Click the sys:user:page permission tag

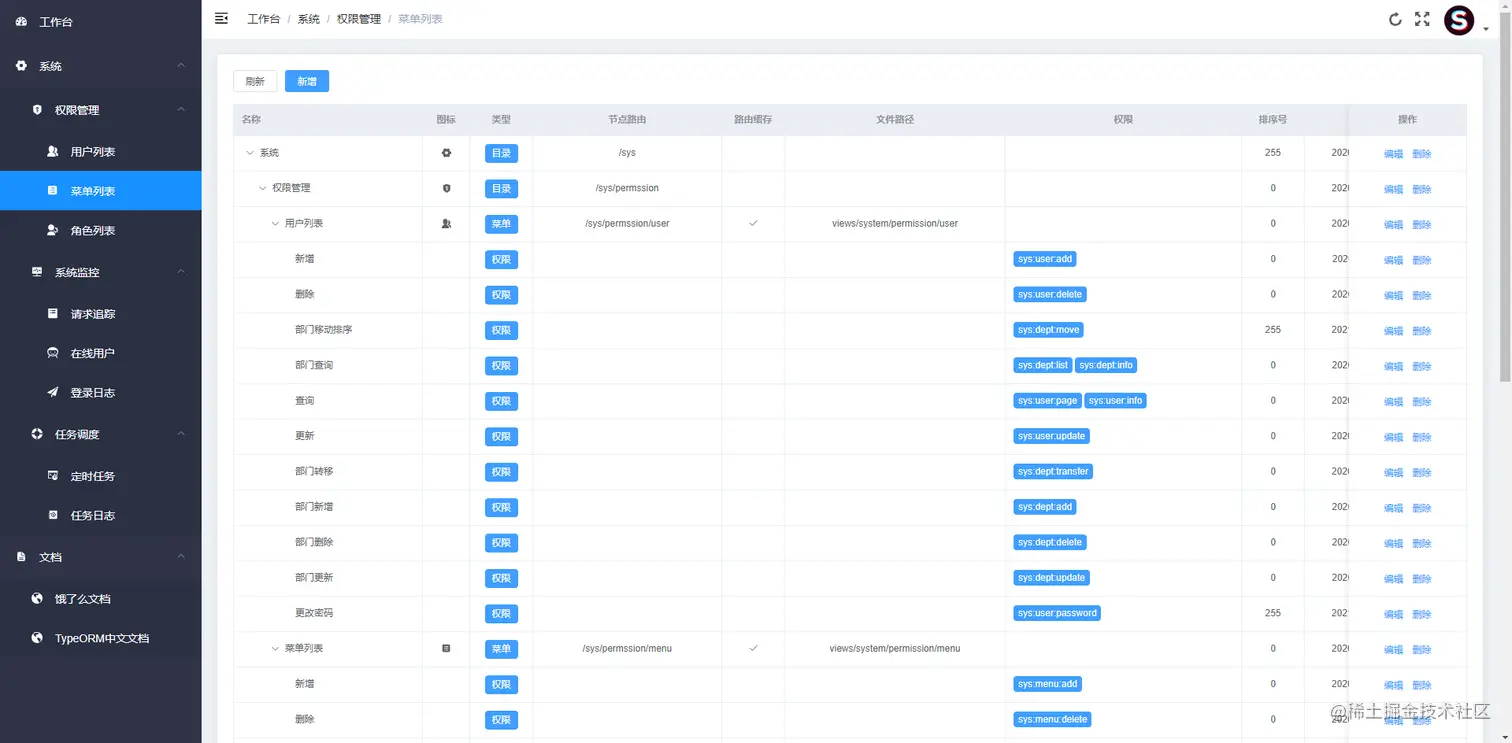tap(1047, 401)
